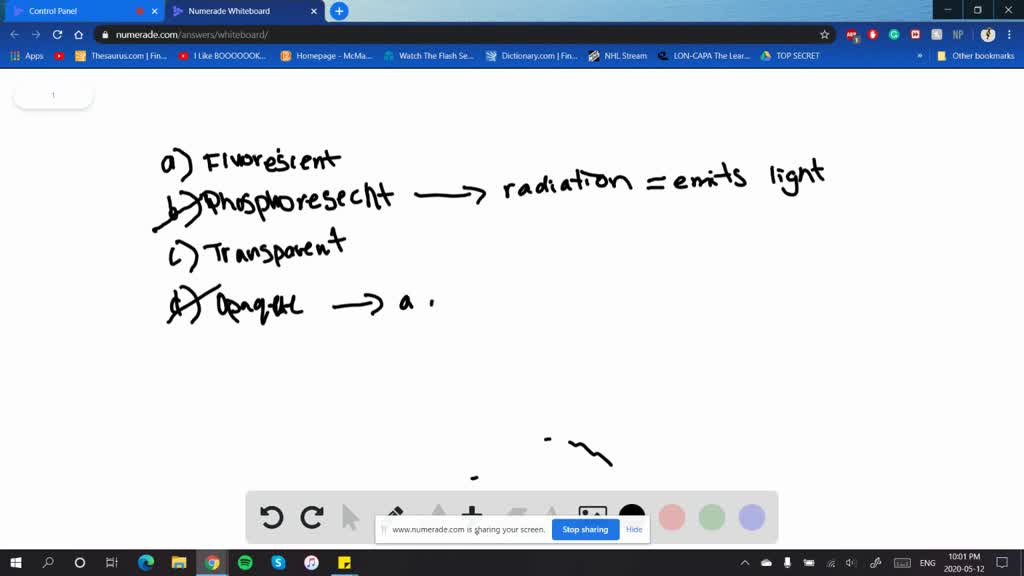Undo the last whiteboard stroke

click(271, 517)
